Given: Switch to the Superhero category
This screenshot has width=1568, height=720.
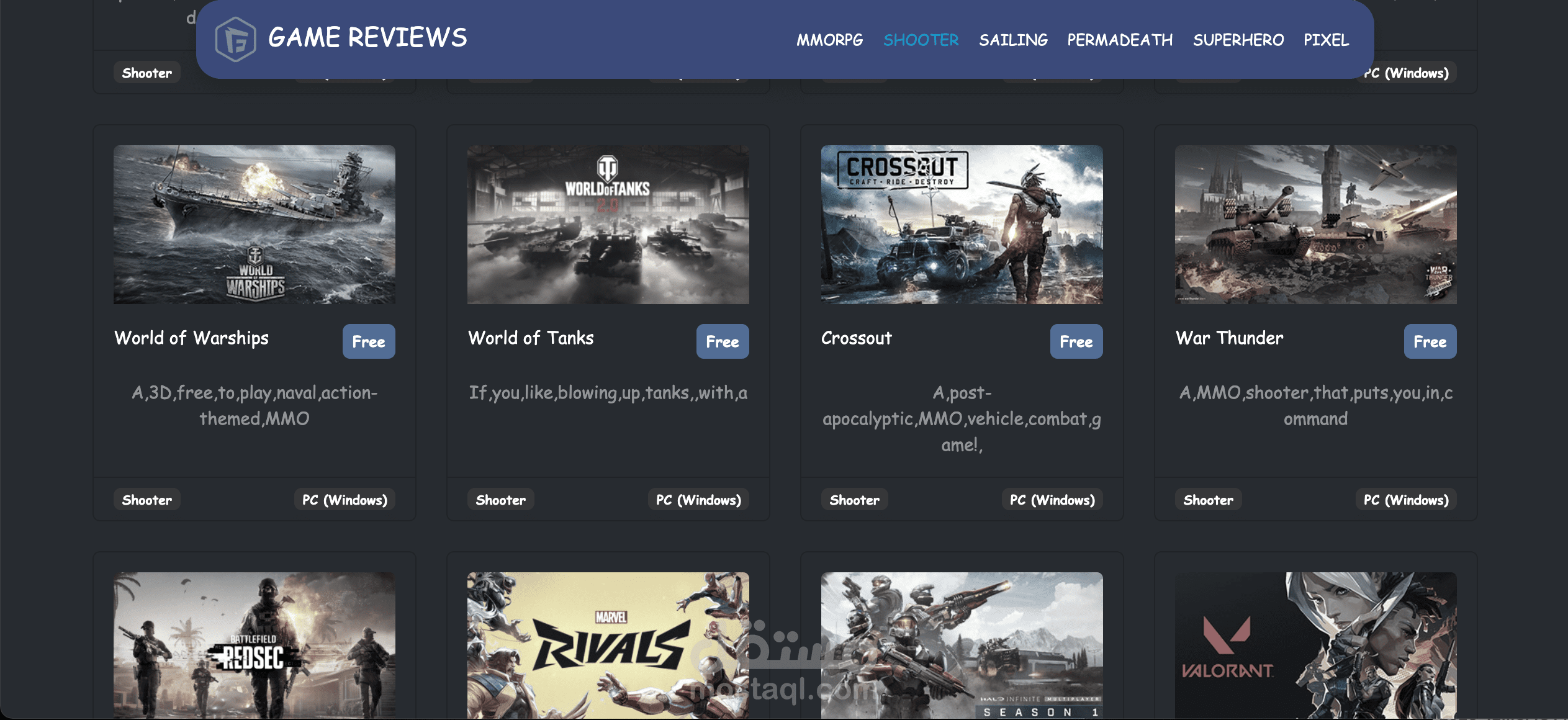Looking at the screenshot, I should (x=1238, y=40).
